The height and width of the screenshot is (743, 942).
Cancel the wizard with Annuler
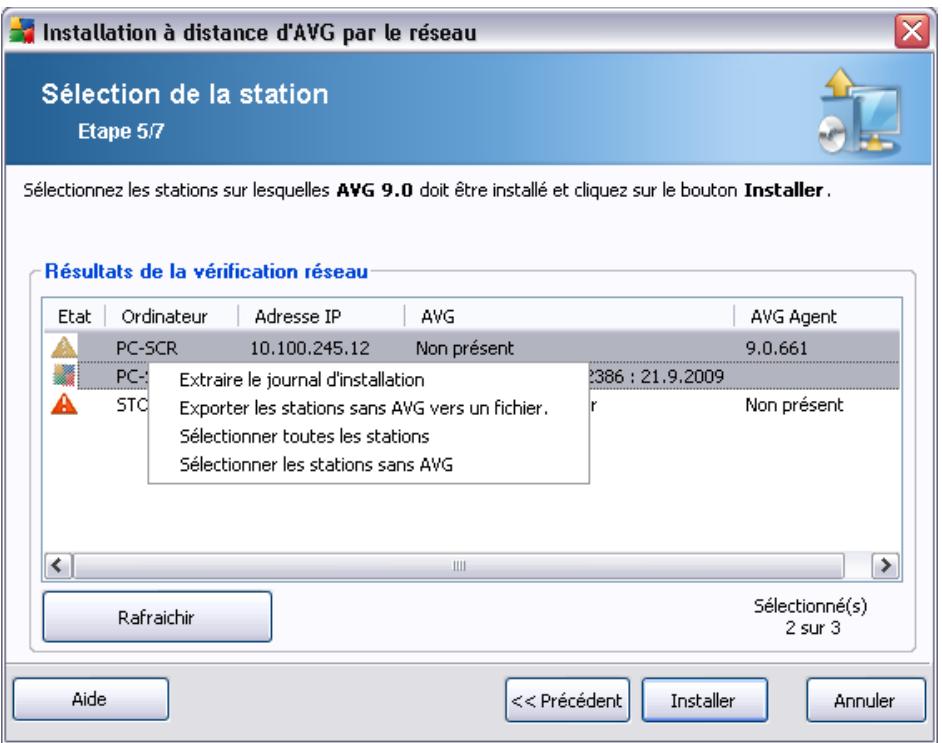(x=865, y=700)
